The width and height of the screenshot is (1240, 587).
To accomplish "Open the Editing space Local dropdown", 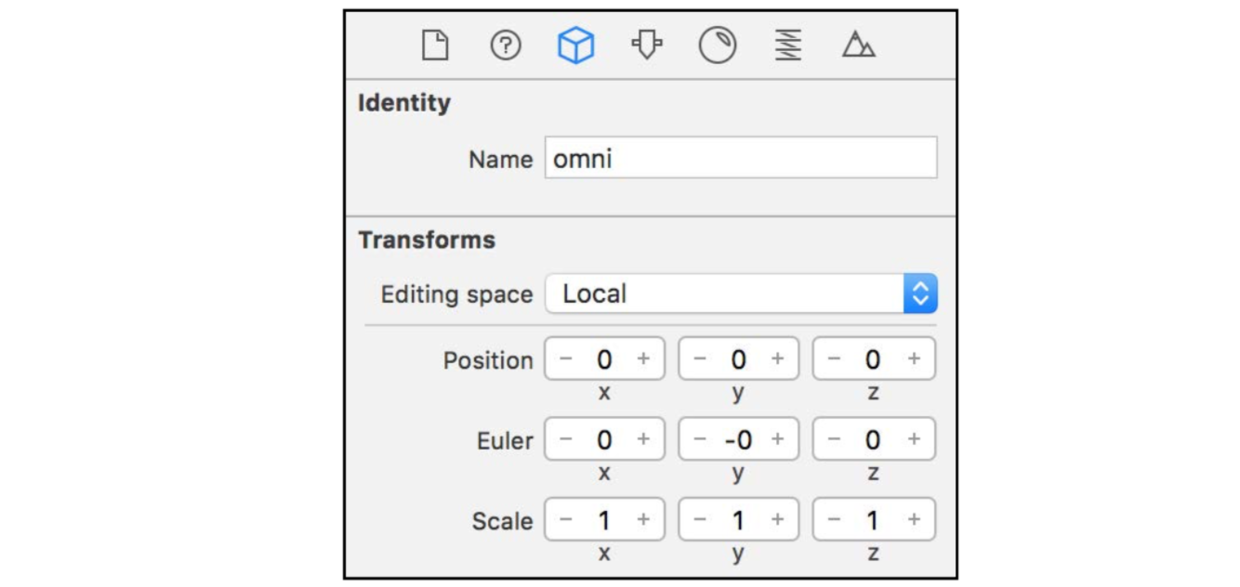I will [x=740, y=294].
